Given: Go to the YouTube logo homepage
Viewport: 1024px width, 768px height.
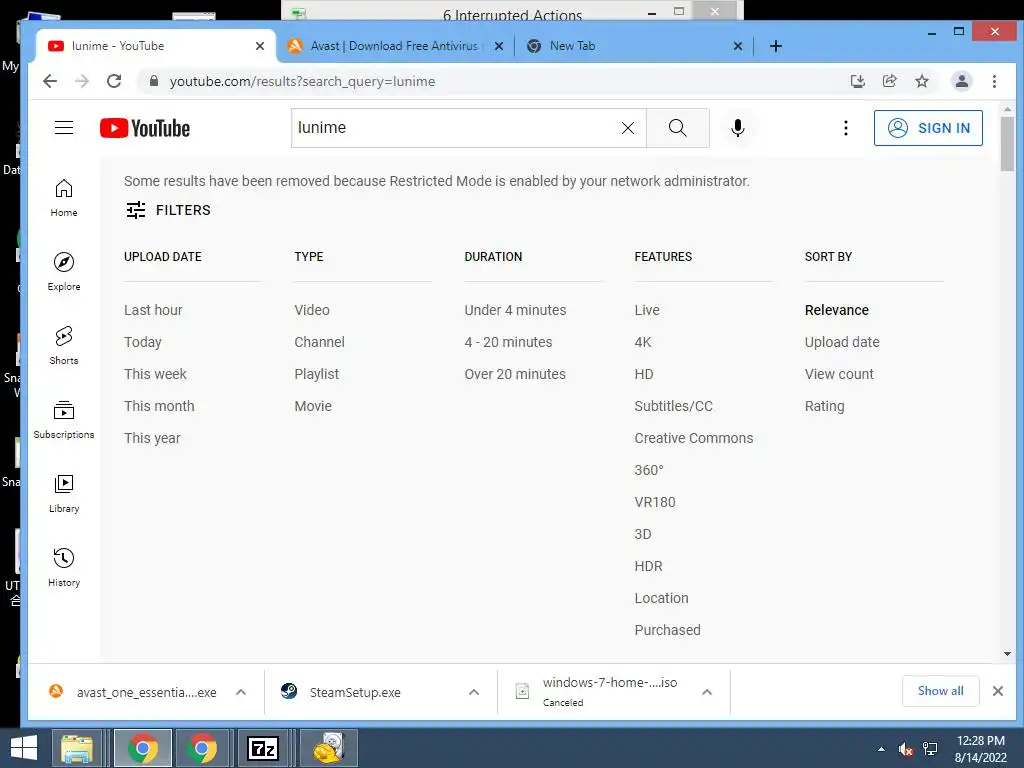Looking at the screenshot, I should tap(145, 128).
